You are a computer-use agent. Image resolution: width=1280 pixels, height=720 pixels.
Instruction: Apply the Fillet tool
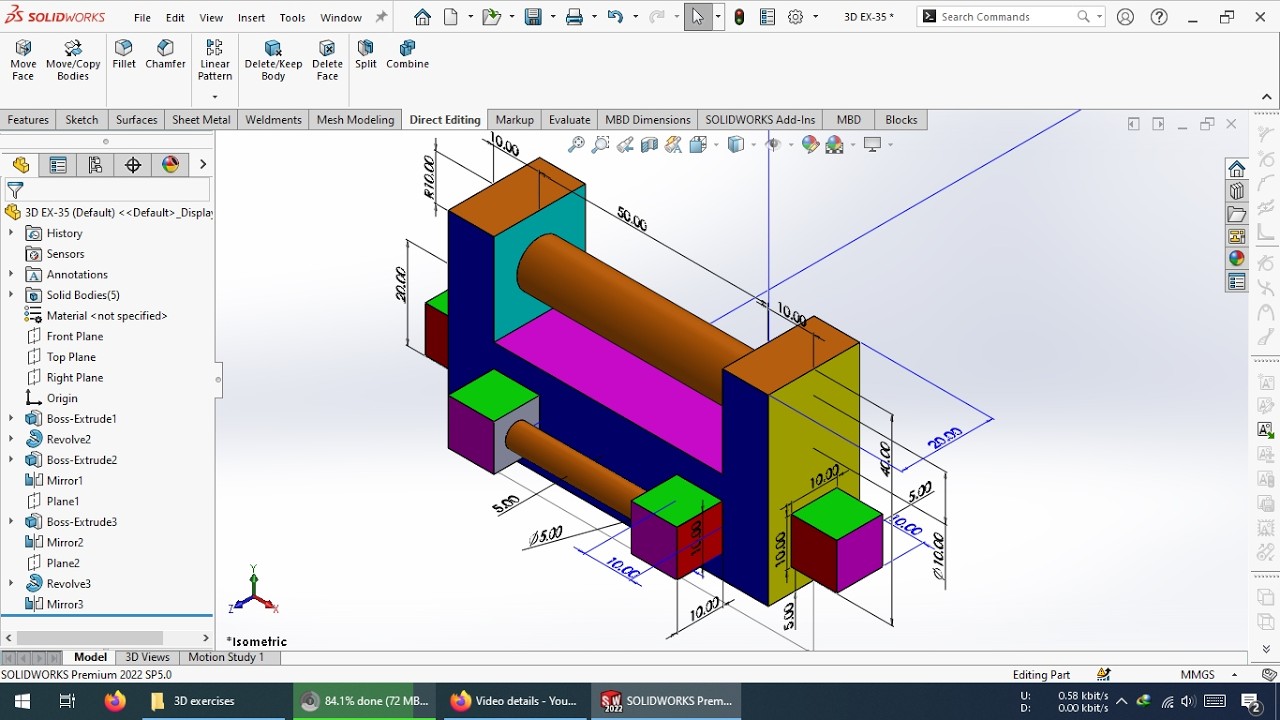click(124, 54)
